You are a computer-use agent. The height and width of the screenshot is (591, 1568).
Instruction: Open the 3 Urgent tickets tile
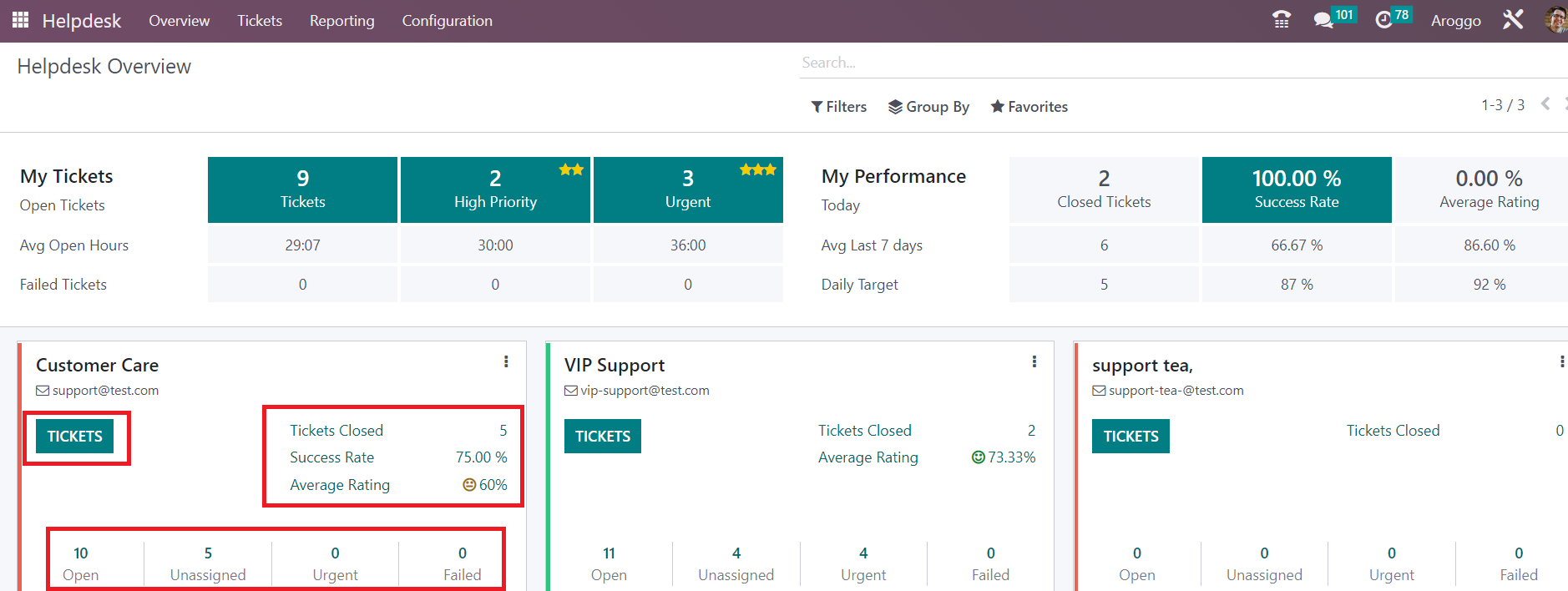tap(688, 189)
